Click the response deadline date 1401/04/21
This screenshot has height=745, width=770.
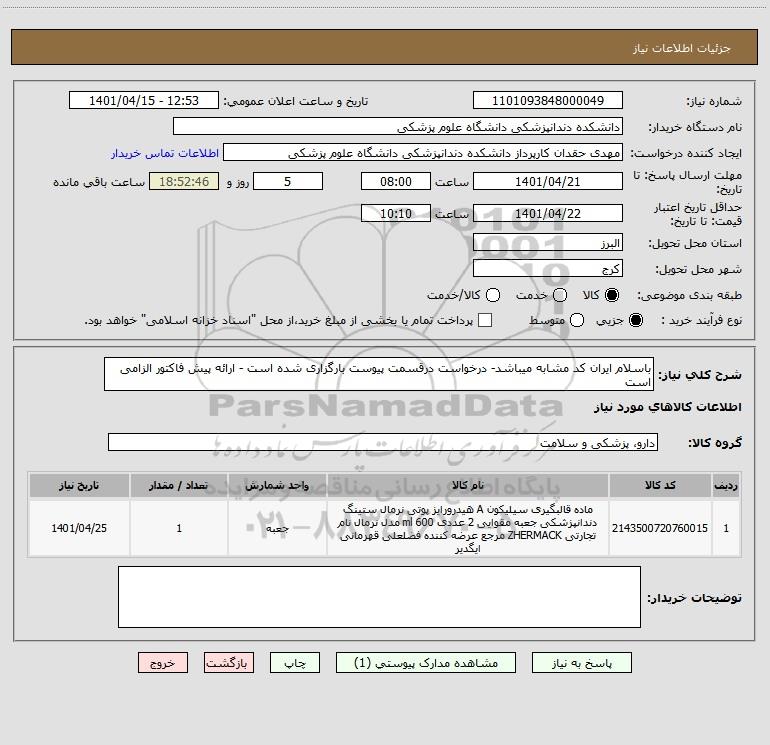pyautogui.click(x=548, y=181)
